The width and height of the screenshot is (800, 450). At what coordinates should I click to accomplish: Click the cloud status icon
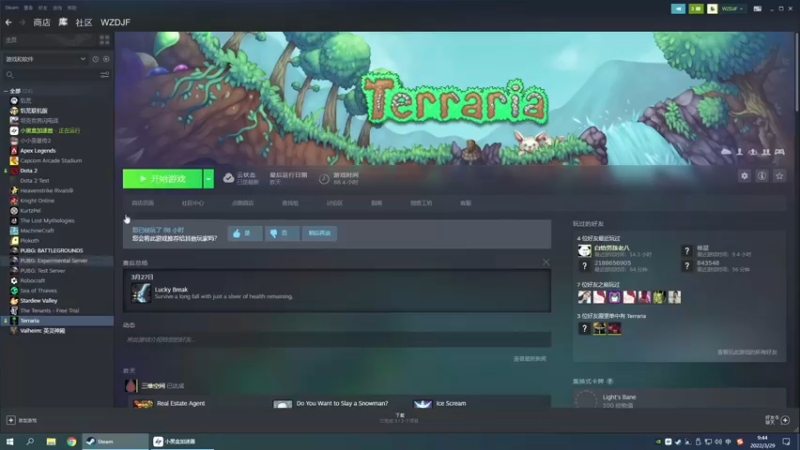click(229, 178)
